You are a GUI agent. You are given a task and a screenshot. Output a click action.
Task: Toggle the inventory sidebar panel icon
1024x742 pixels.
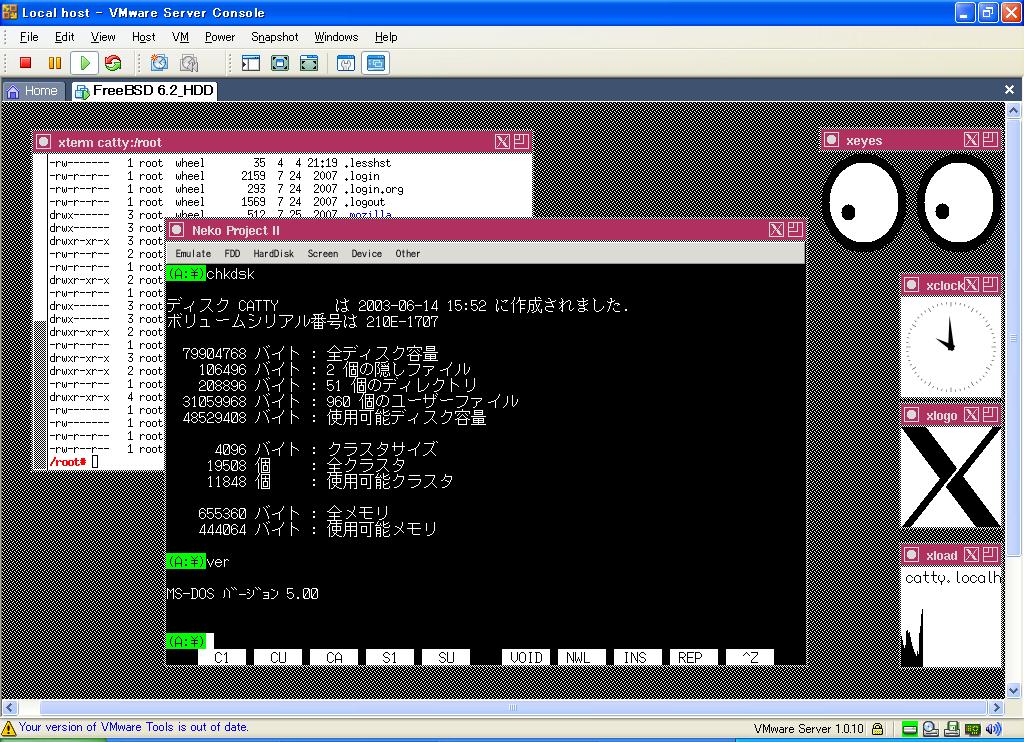(x=251, y=63)
